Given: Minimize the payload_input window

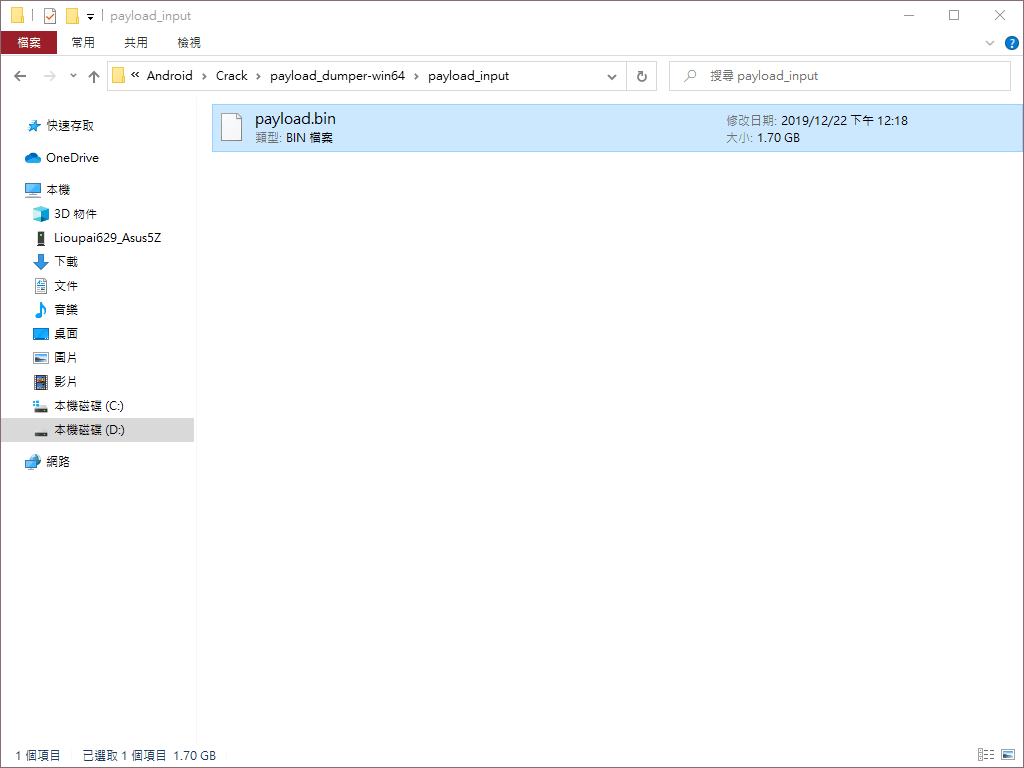Looking at the screenshot, I should [x=909, y=16].
